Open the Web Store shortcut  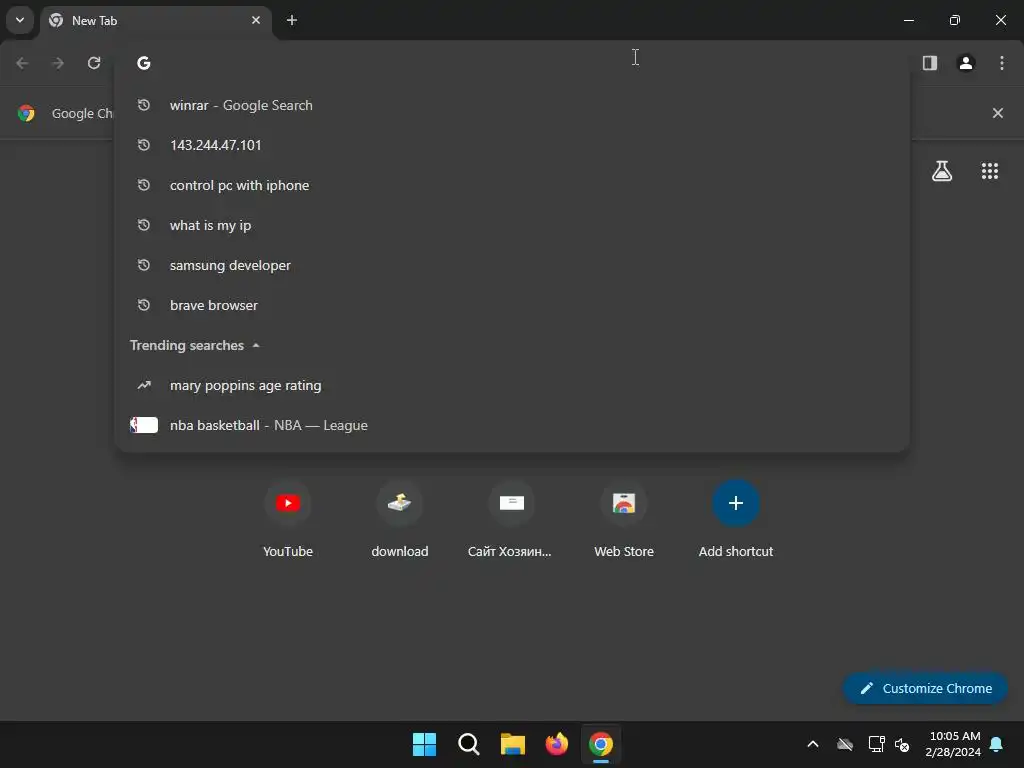pyautogui.click(x=624, y=519)
